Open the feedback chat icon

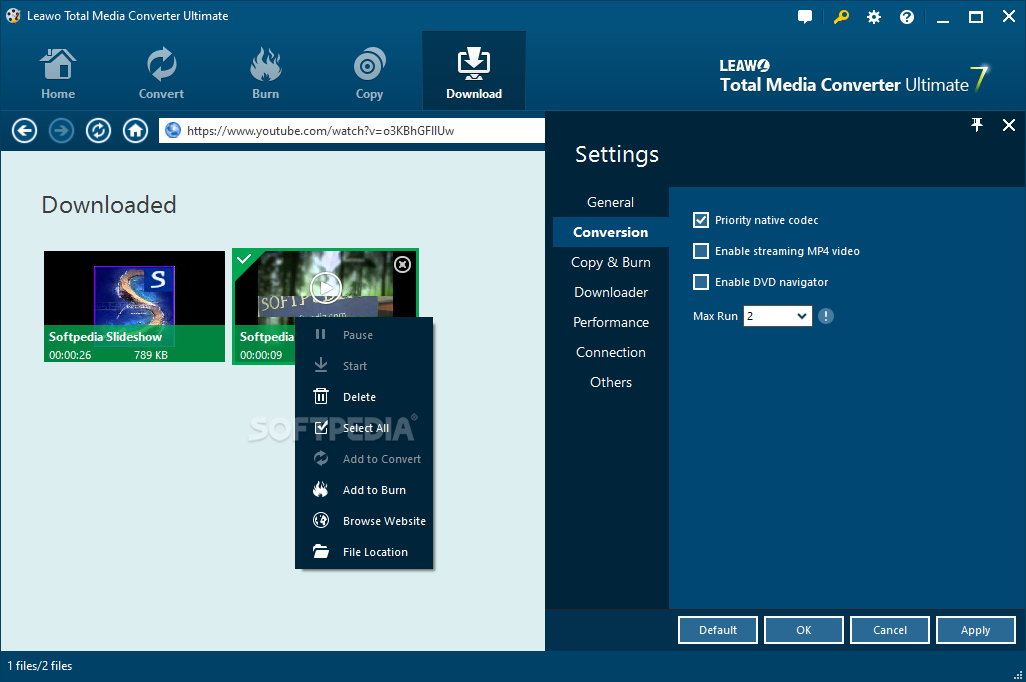(805, 17)
